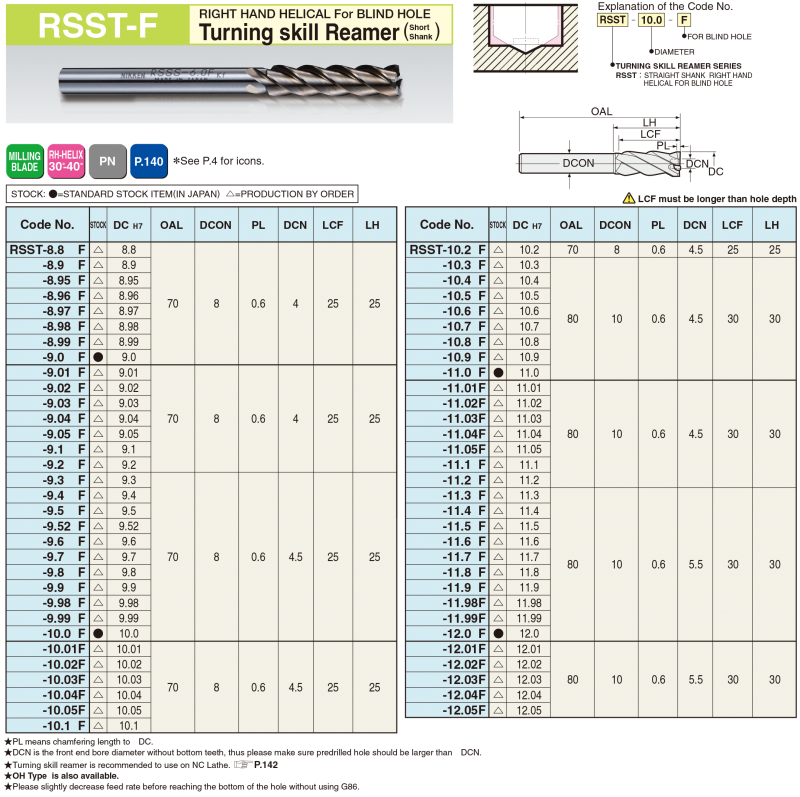The width and height of the screenshot is (800, 797).
Task: Click the yellow warning triangle beside LCF note
Action: (628, 199)
